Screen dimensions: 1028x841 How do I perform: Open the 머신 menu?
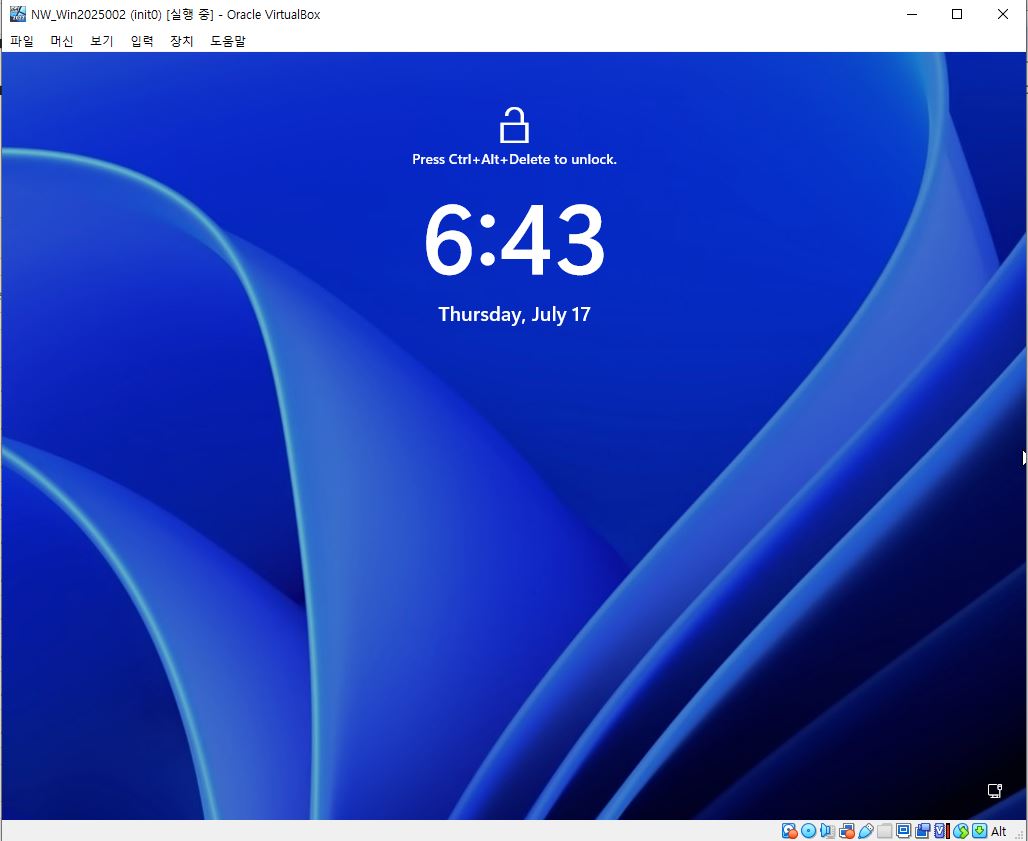(62, 41)
